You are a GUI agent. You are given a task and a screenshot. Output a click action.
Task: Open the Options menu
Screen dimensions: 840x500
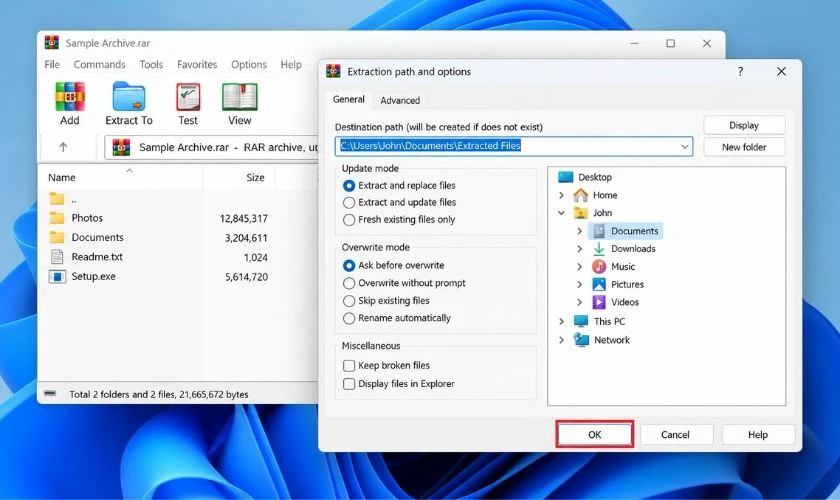coord(249,64)
